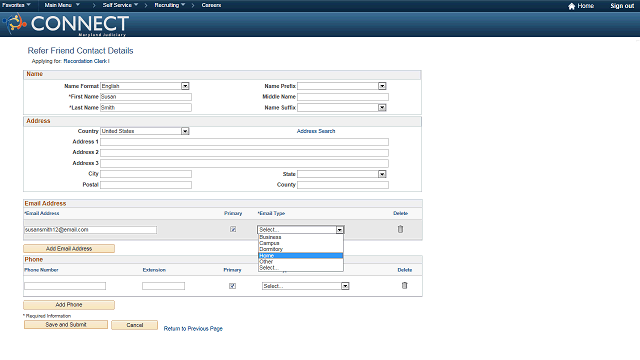Toggle the Primary checkbox for phone number
640x360 pixels.
click(x=232, y=286)
